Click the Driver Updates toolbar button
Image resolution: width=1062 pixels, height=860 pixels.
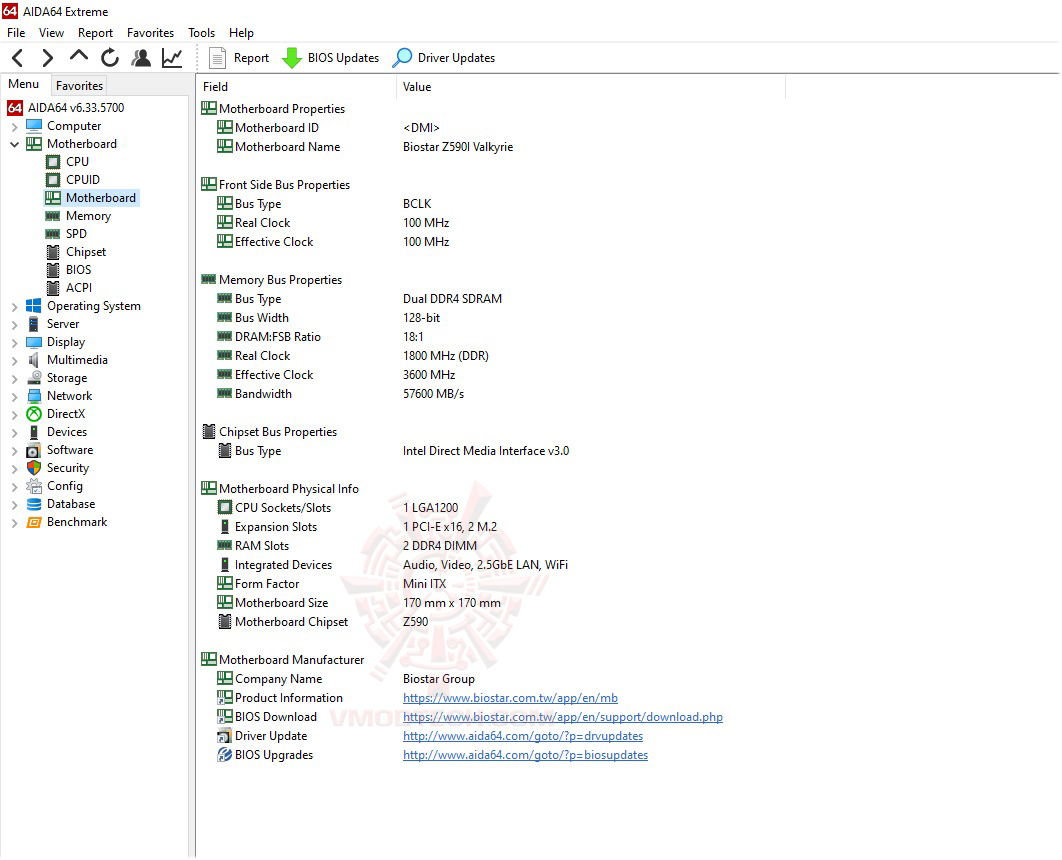(444, 58)
